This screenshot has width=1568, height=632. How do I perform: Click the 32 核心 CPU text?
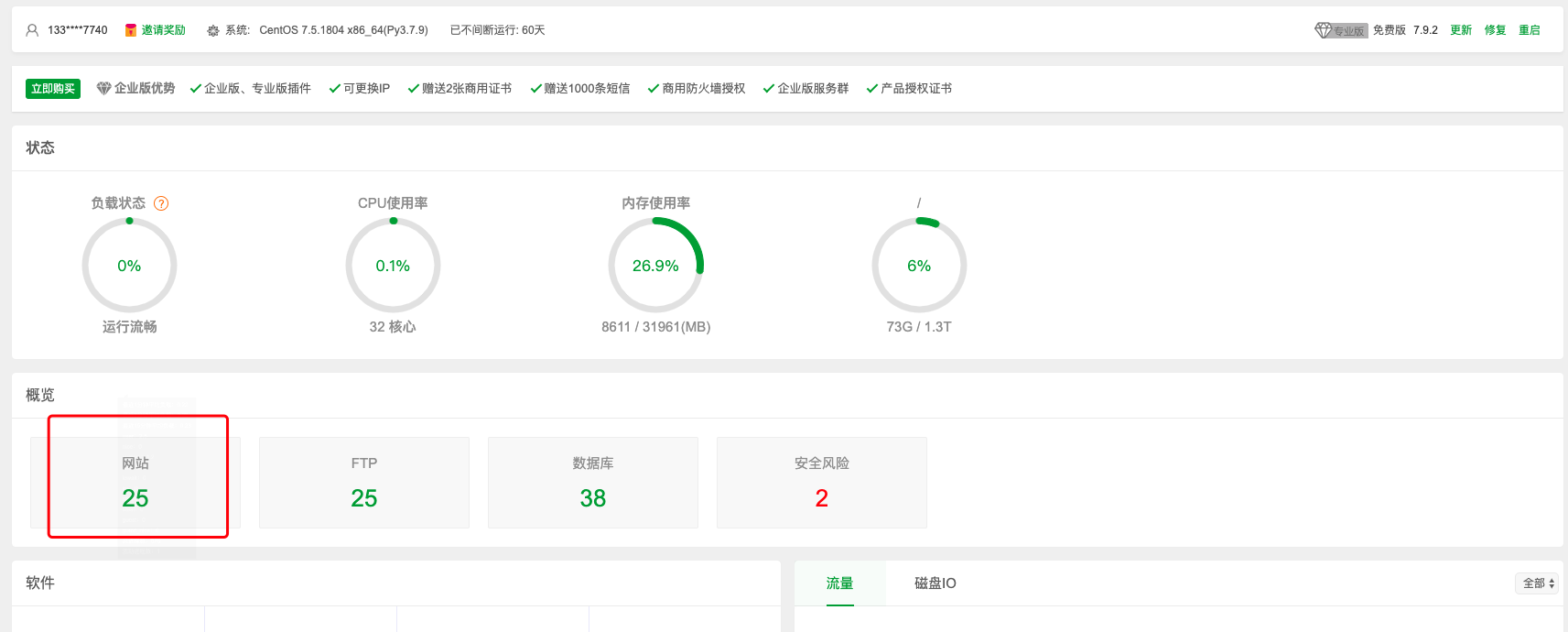tap(393, 327)
